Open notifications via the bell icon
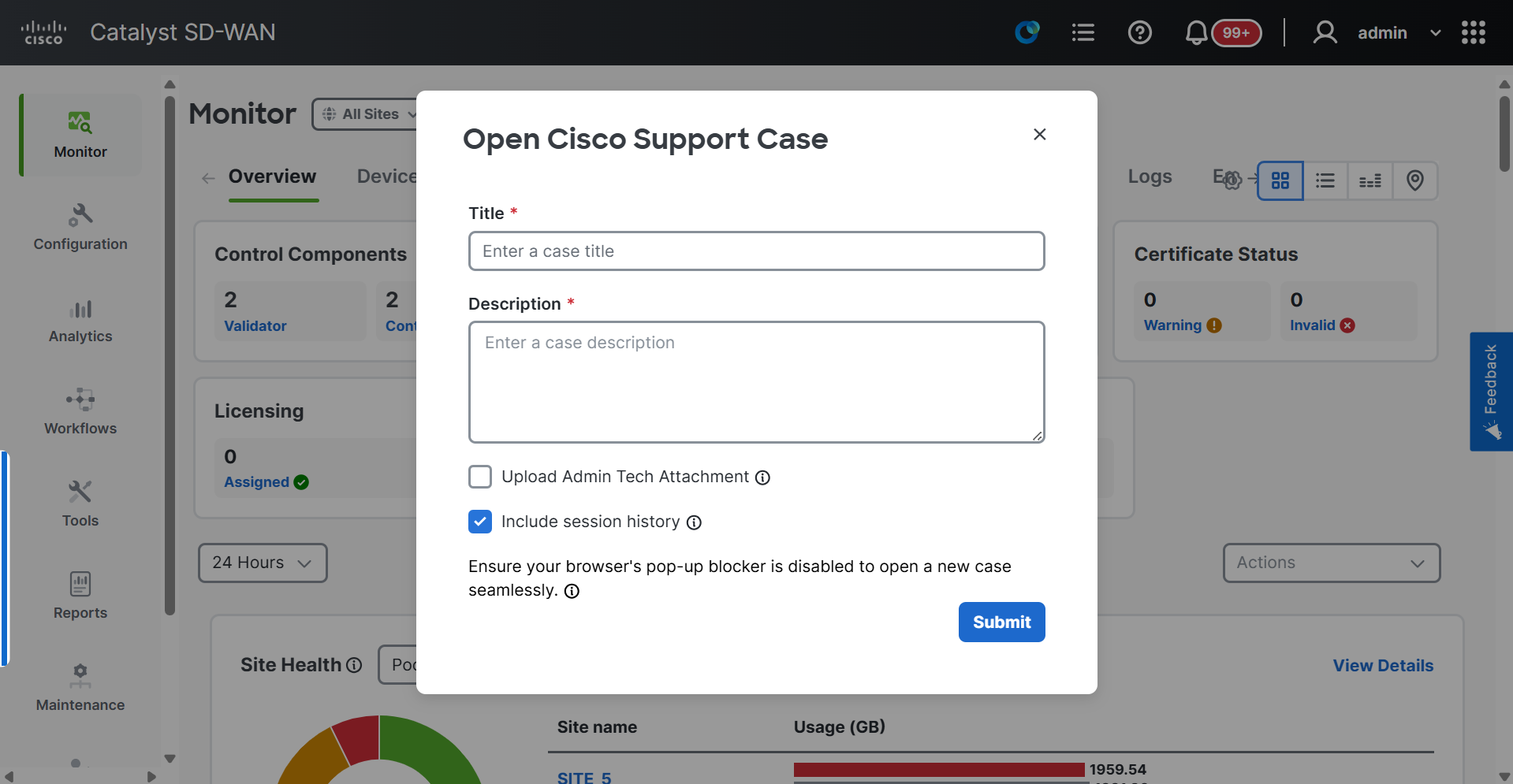Viewport: 1513px width, 784px height. [x=1195, y=32]
